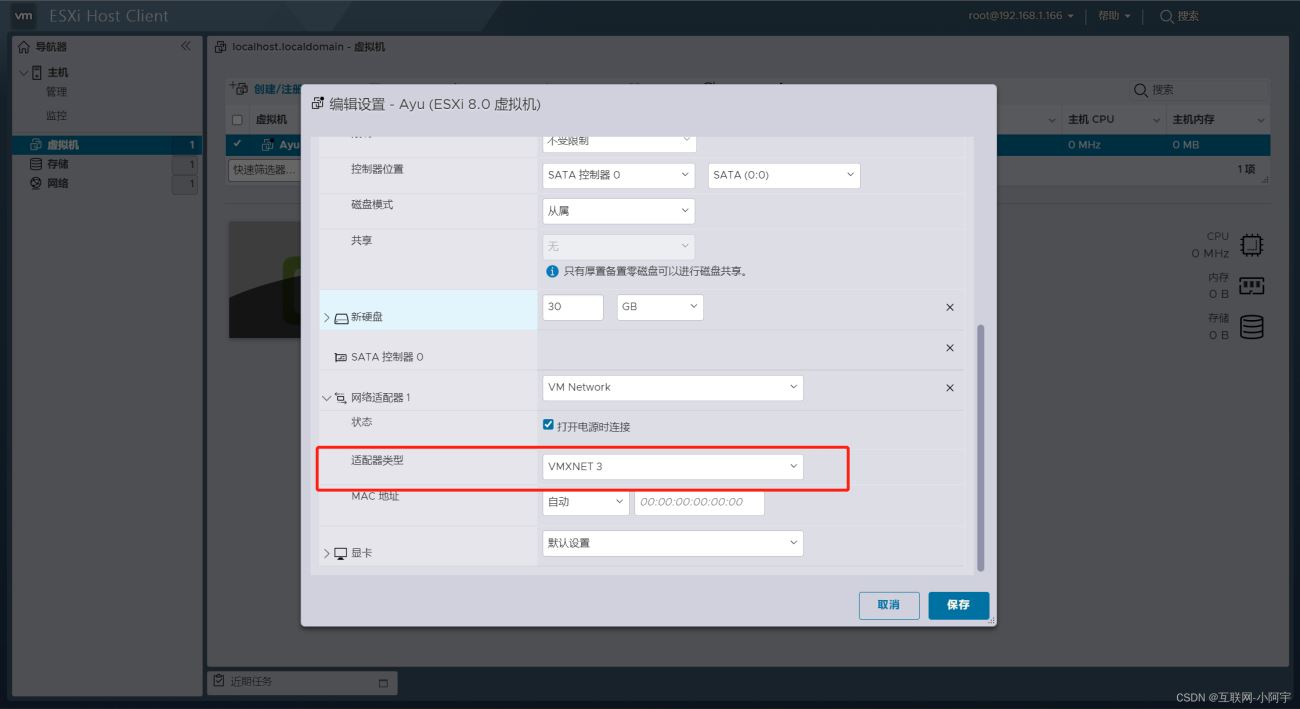Click the display icon next to 显卡
Screen dimensions: 1300x709
(341, 553)
